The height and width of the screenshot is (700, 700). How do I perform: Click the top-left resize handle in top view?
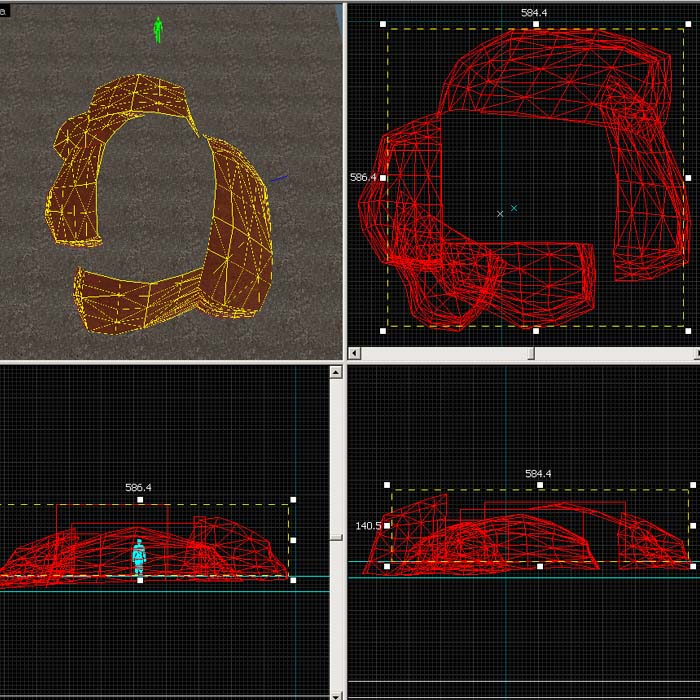383,24
